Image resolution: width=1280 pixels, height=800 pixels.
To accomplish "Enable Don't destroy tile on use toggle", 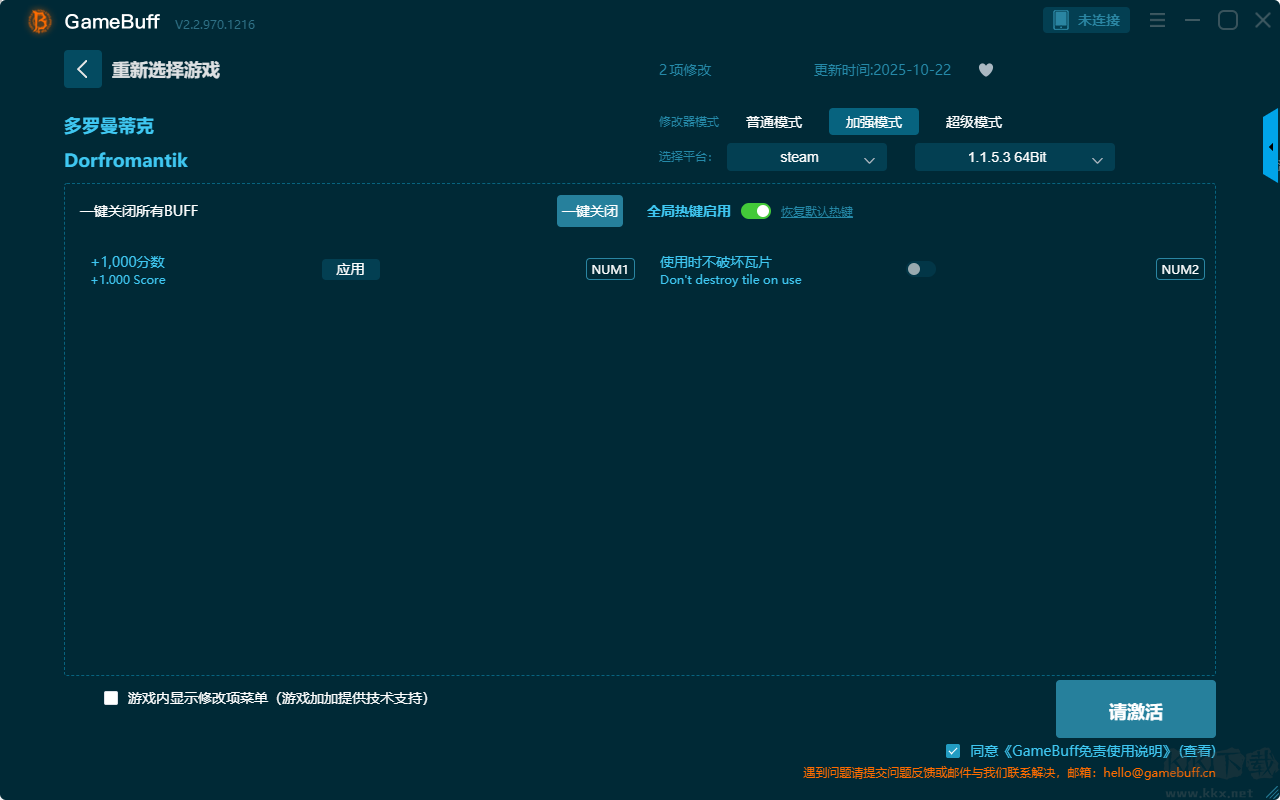I will coord(920,269).
